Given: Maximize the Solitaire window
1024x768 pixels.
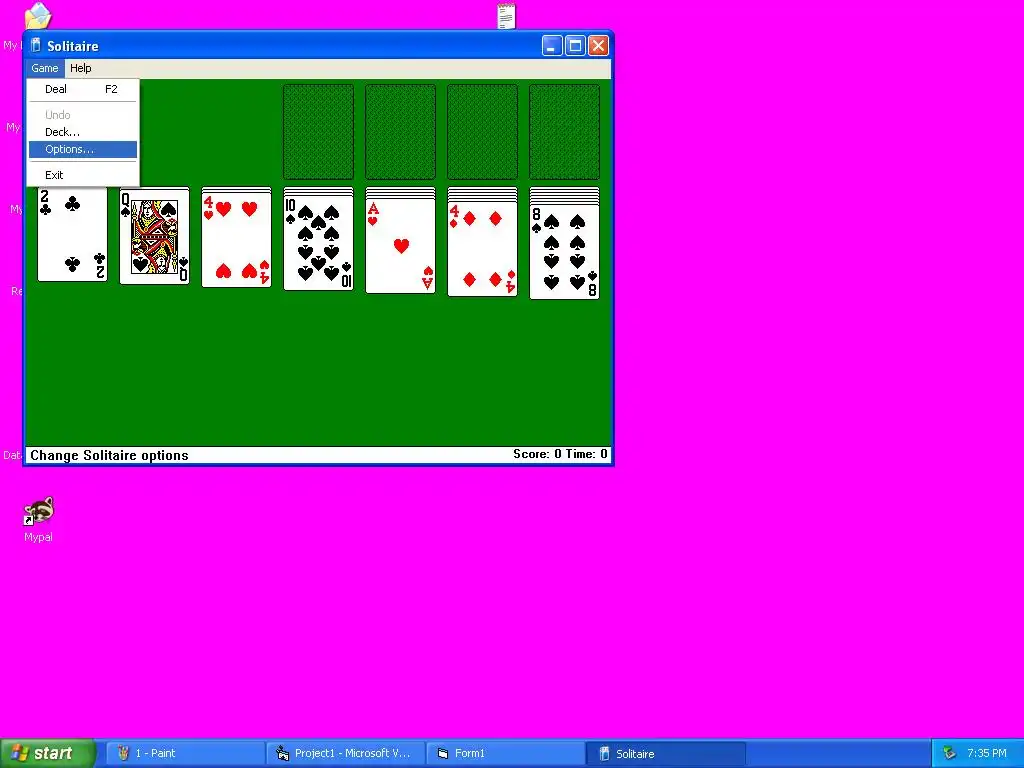Looking at the screenshot, I should (575, 46).
